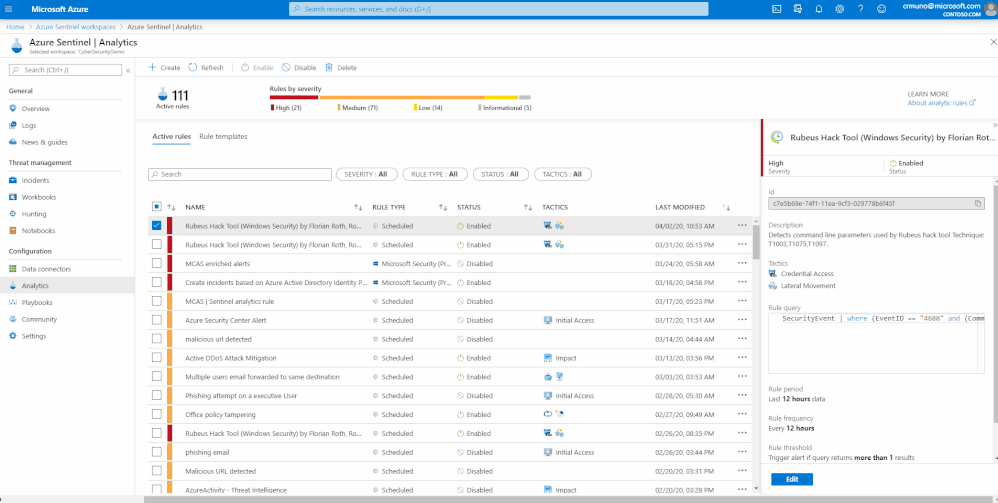Open portal settings gear icon
The image size is (998, 503).
(x=840, y=9)
